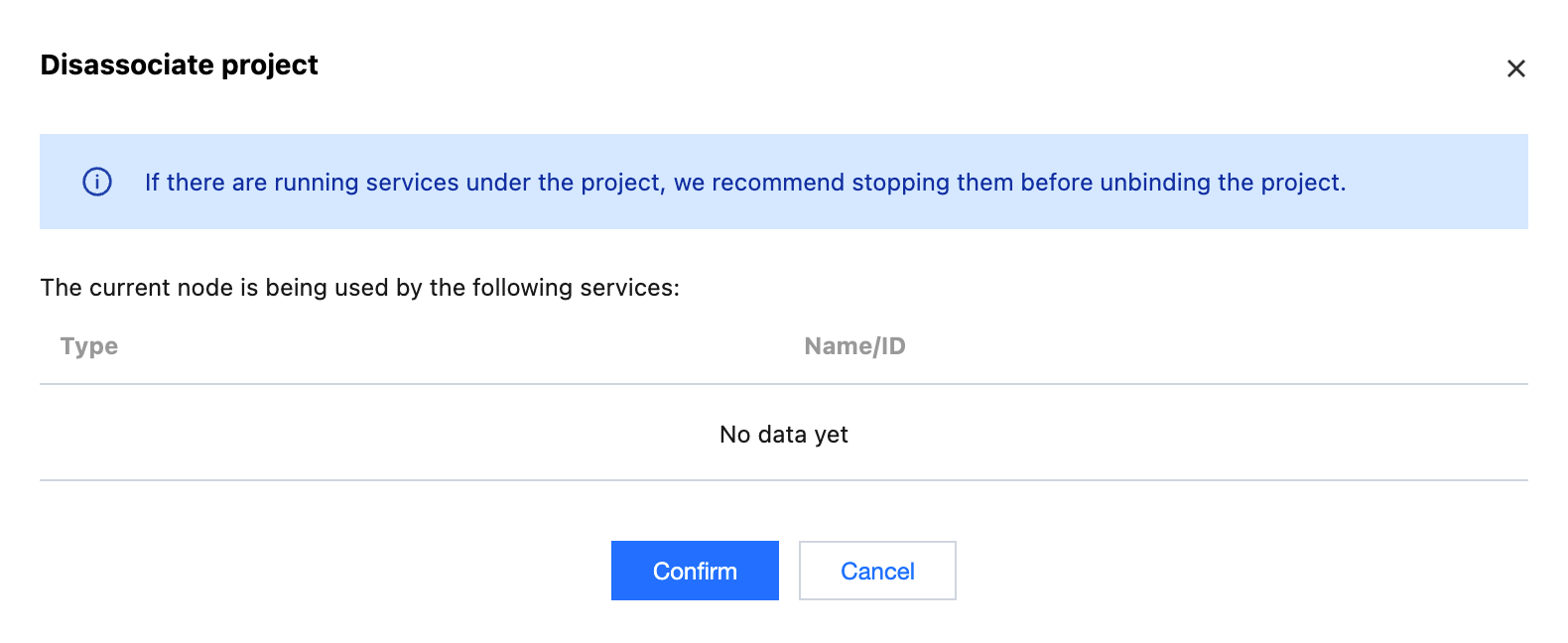Click the info circle icon

97,182
